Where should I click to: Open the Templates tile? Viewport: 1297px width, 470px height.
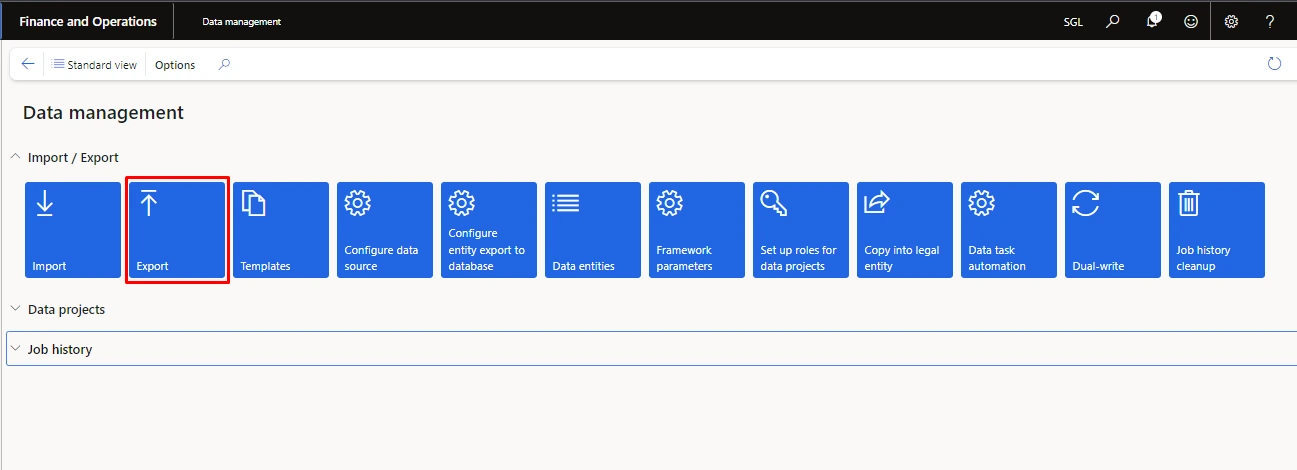coord(281,230)
